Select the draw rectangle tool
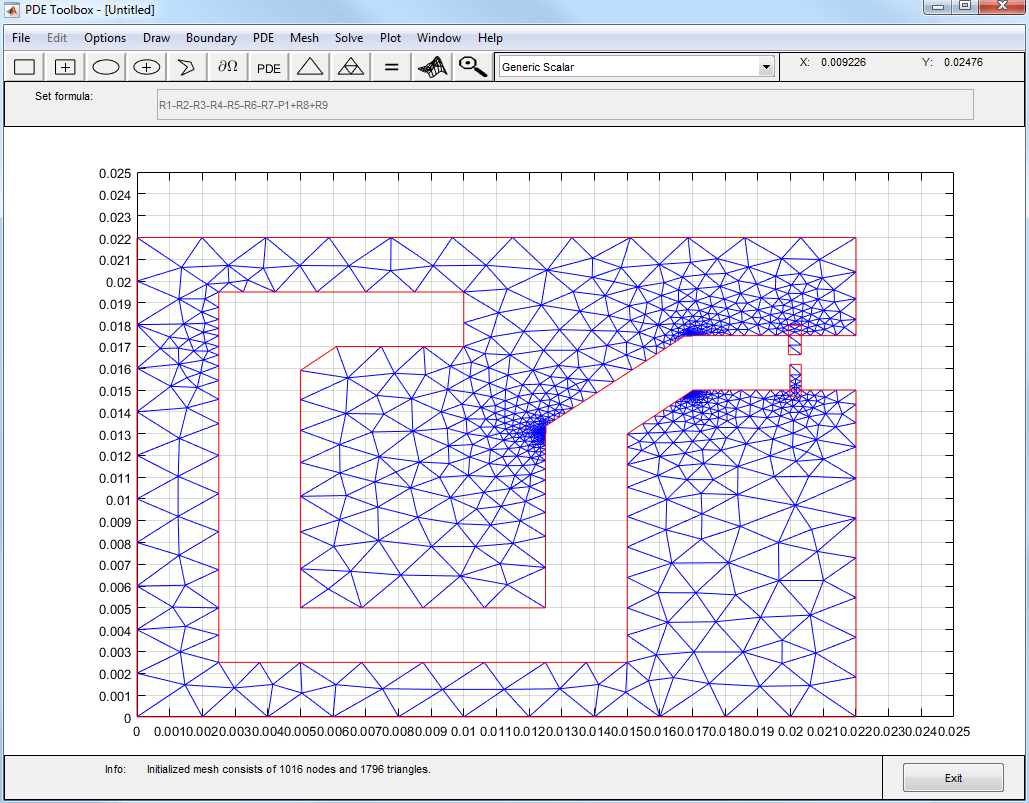Screen dimensions: 1029x803 (x=25, y=67)
